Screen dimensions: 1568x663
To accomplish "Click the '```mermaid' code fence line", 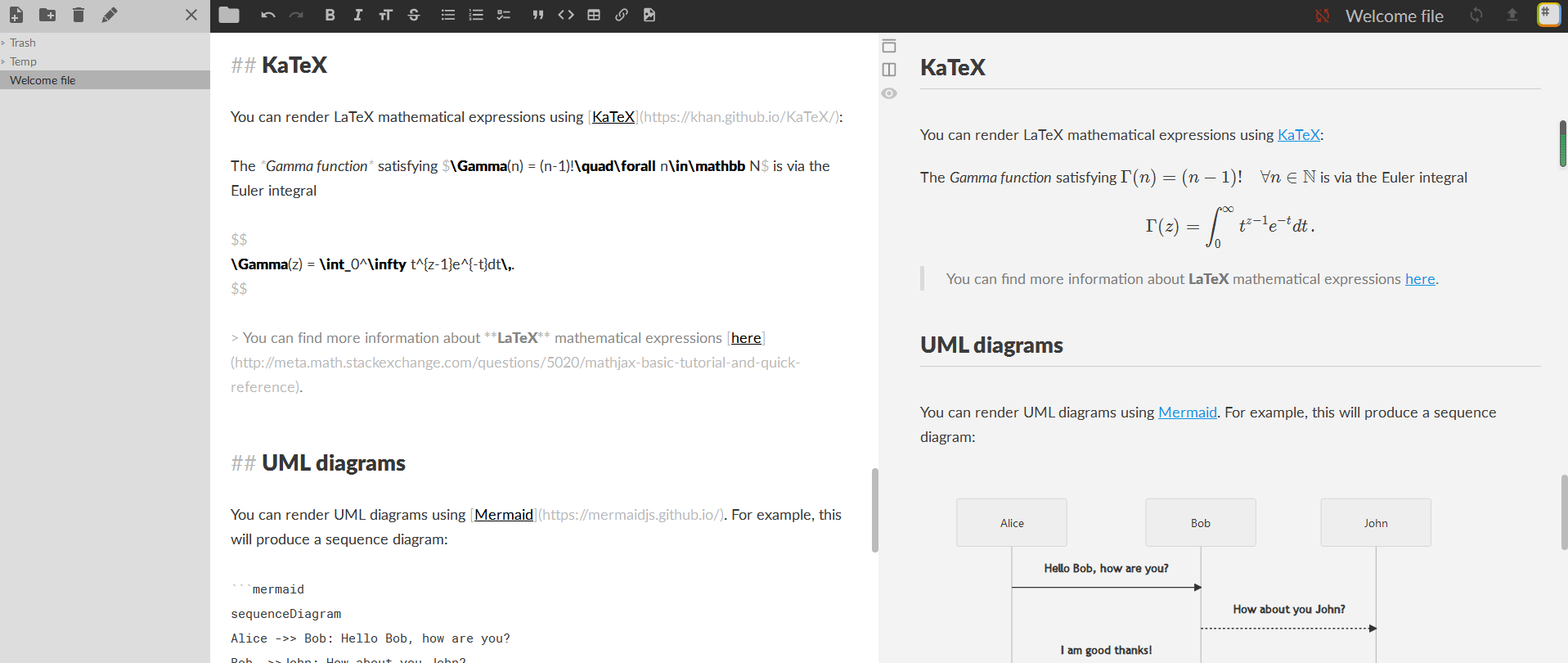I will (x=267, y=589).
